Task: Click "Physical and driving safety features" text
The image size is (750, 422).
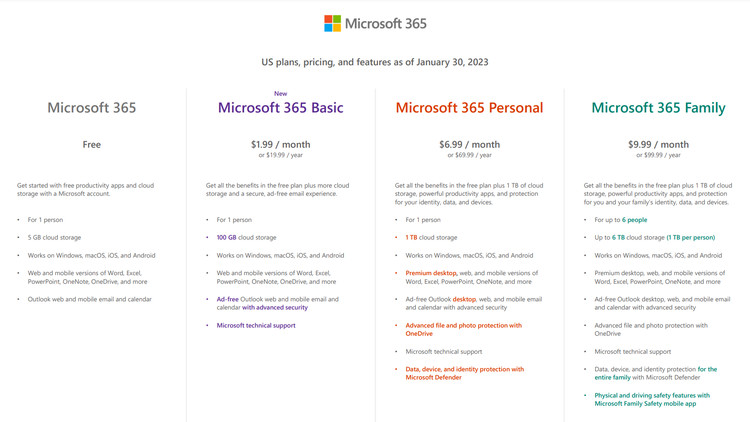Action: (652, 395)
